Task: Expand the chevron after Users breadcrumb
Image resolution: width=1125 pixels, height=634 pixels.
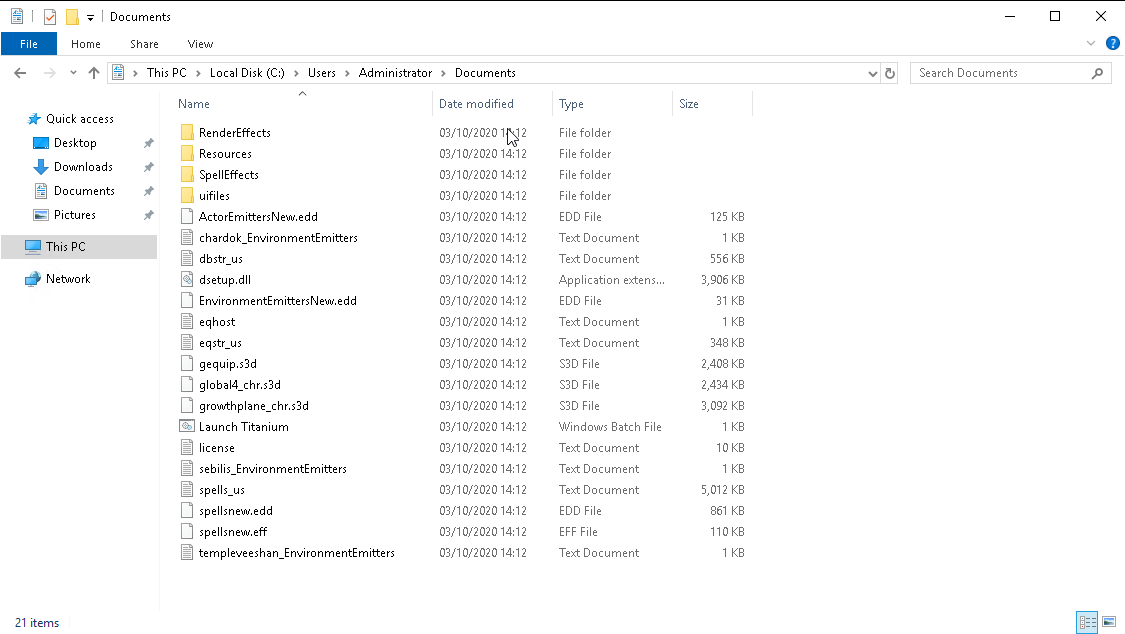Action: (x=347, y=73)
